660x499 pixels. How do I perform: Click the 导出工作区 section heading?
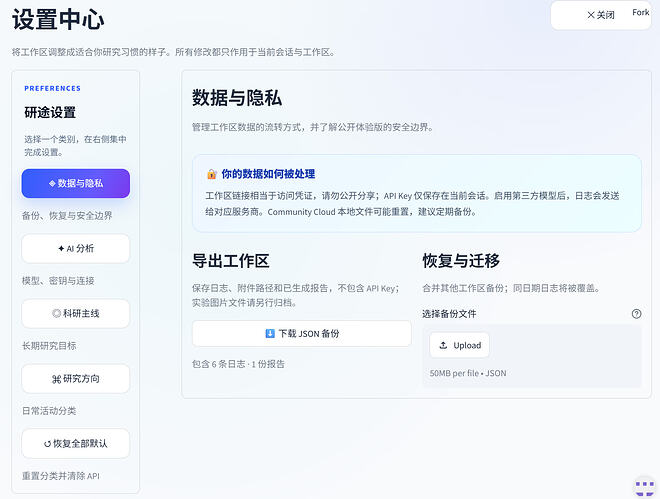[231, 261]
